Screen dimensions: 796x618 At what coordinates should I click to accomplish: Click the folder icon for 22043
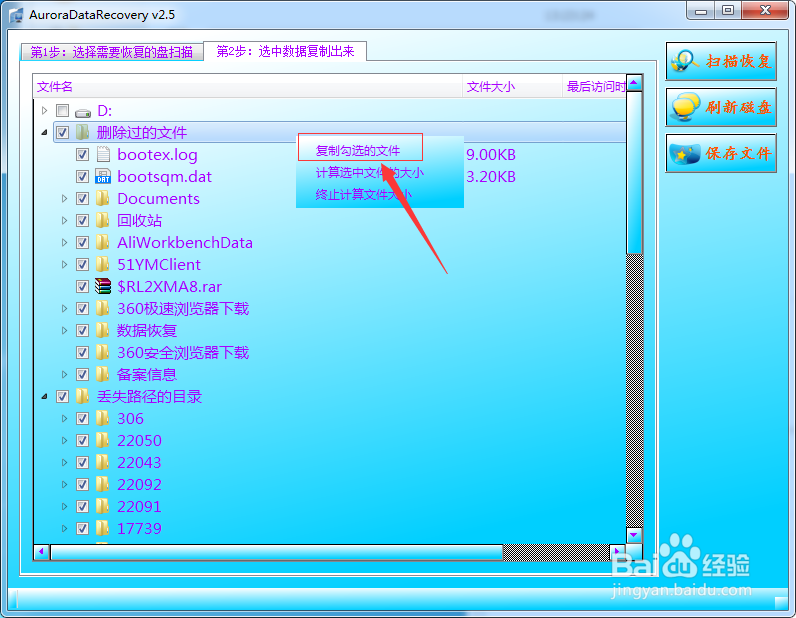point(103,462)
